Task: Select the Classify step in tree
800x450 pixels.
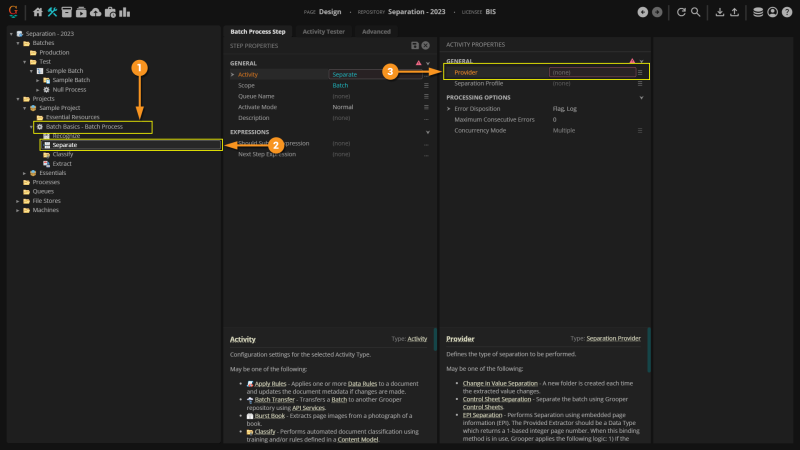Action: [63, 154]
